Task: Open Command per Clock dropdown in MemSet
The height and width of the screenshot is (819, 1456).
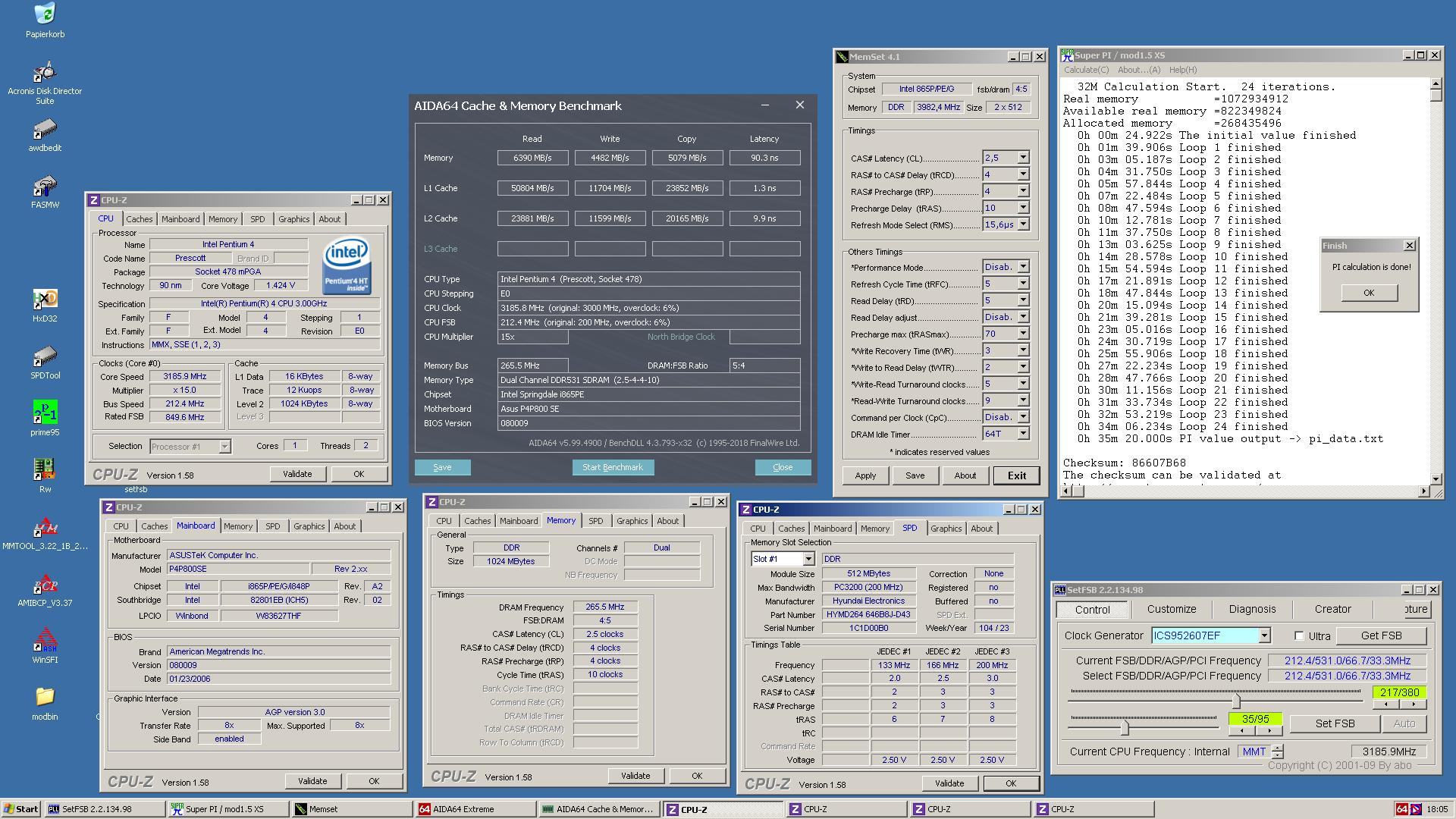Action: (x=1023, y=417)
